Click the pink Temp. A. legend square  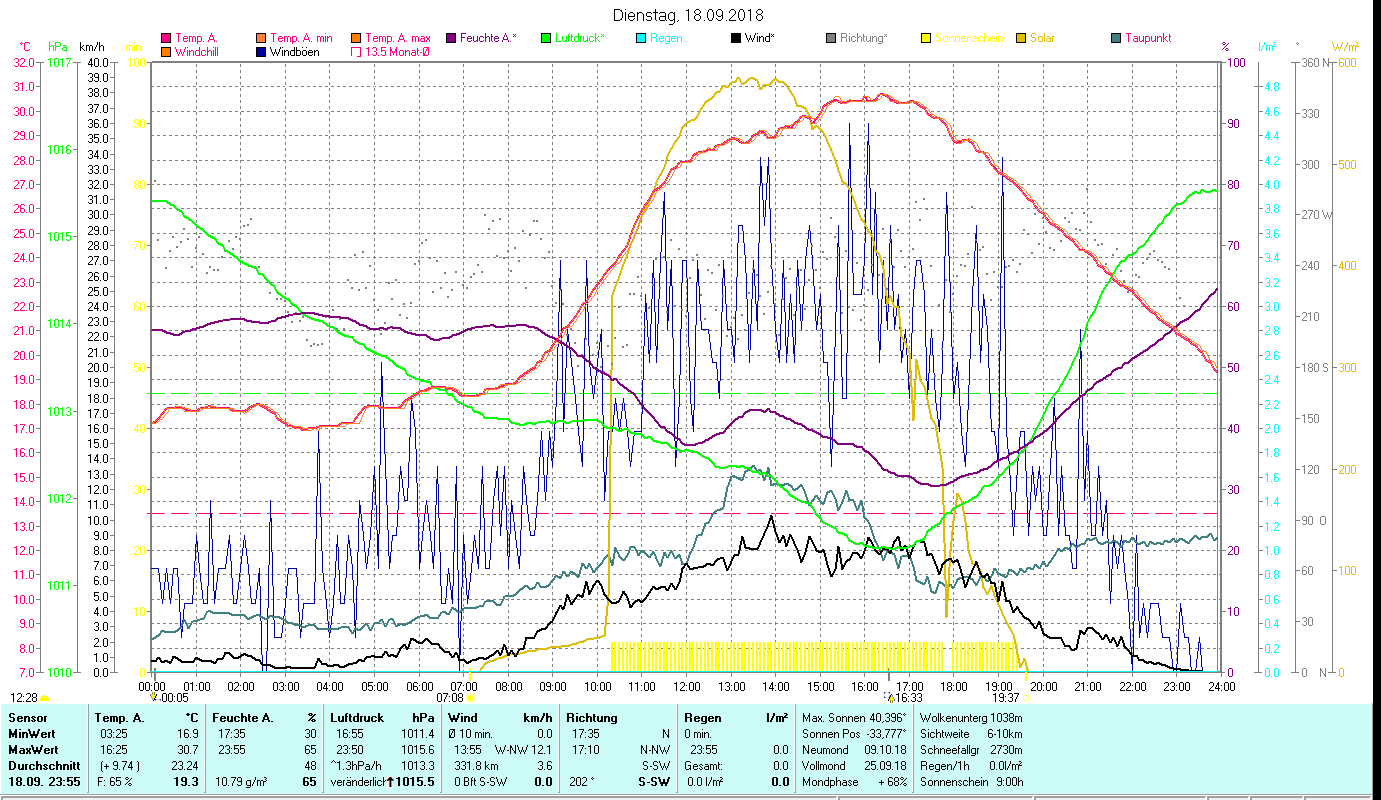[166, 38]
